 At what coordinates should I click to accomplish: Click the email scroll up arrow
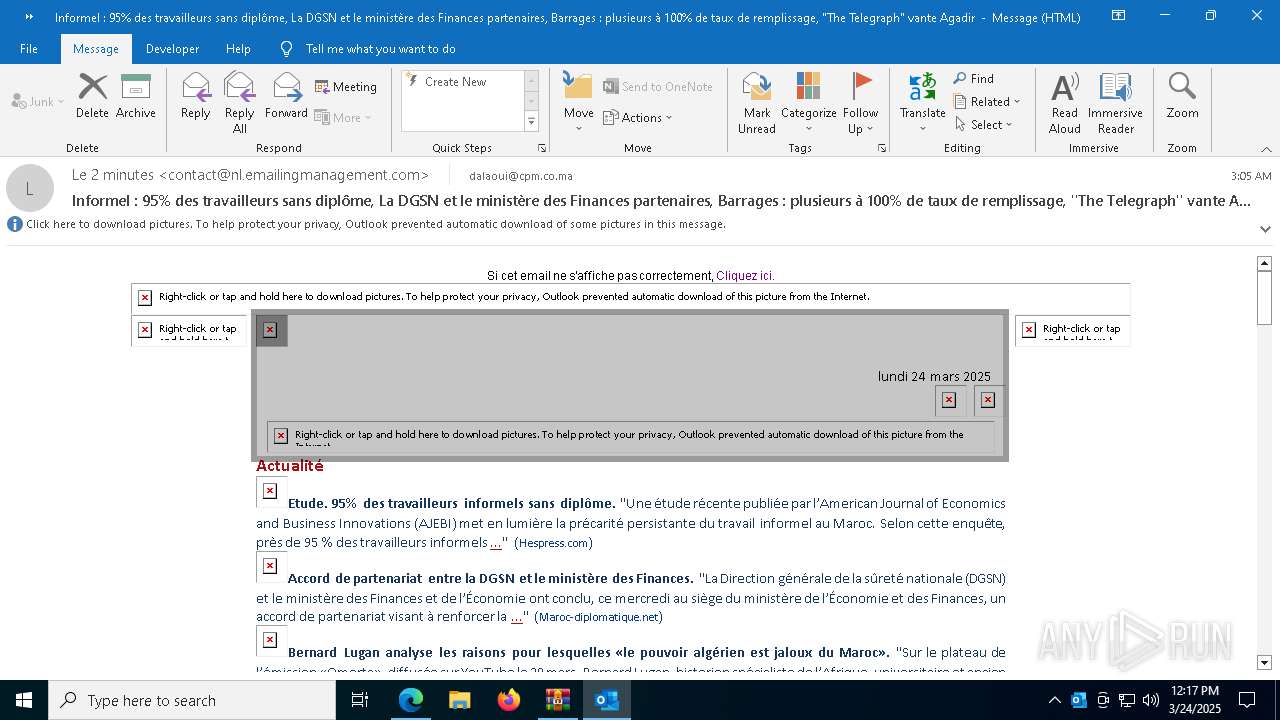tap(1264, 263)
